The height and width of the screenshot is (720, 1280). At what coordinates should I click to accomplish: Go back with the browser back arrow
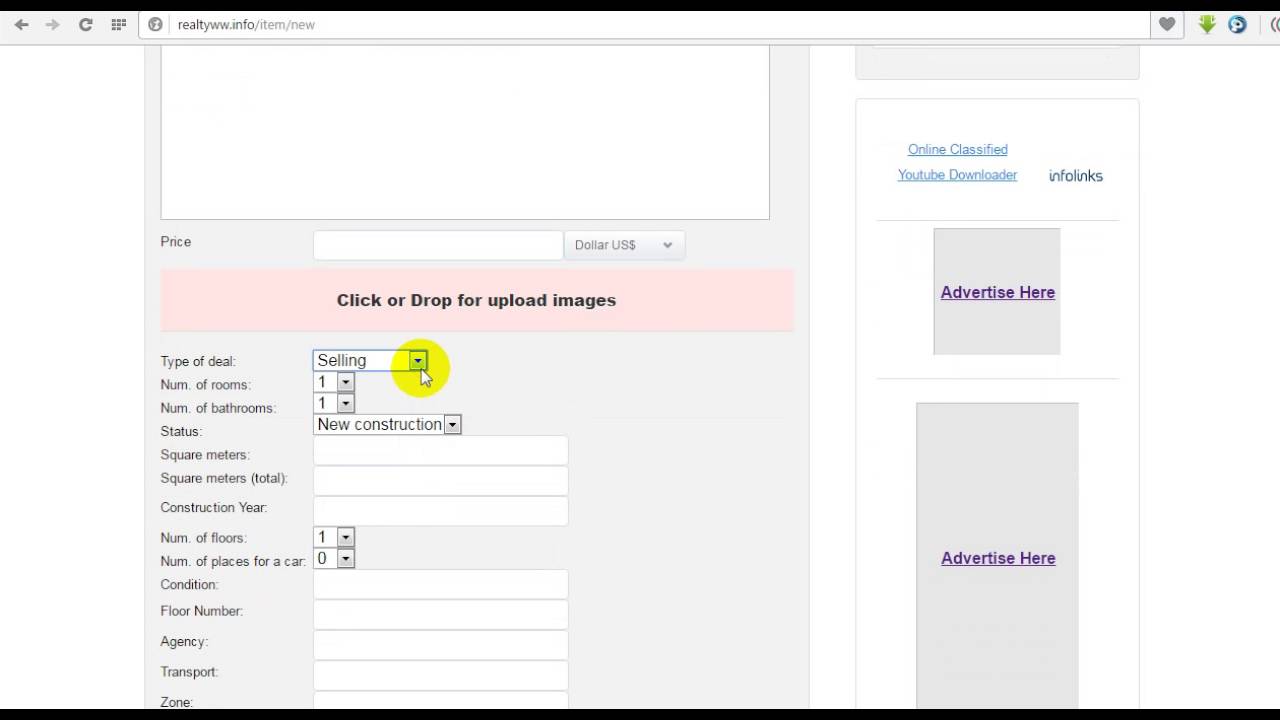point(21,24)
